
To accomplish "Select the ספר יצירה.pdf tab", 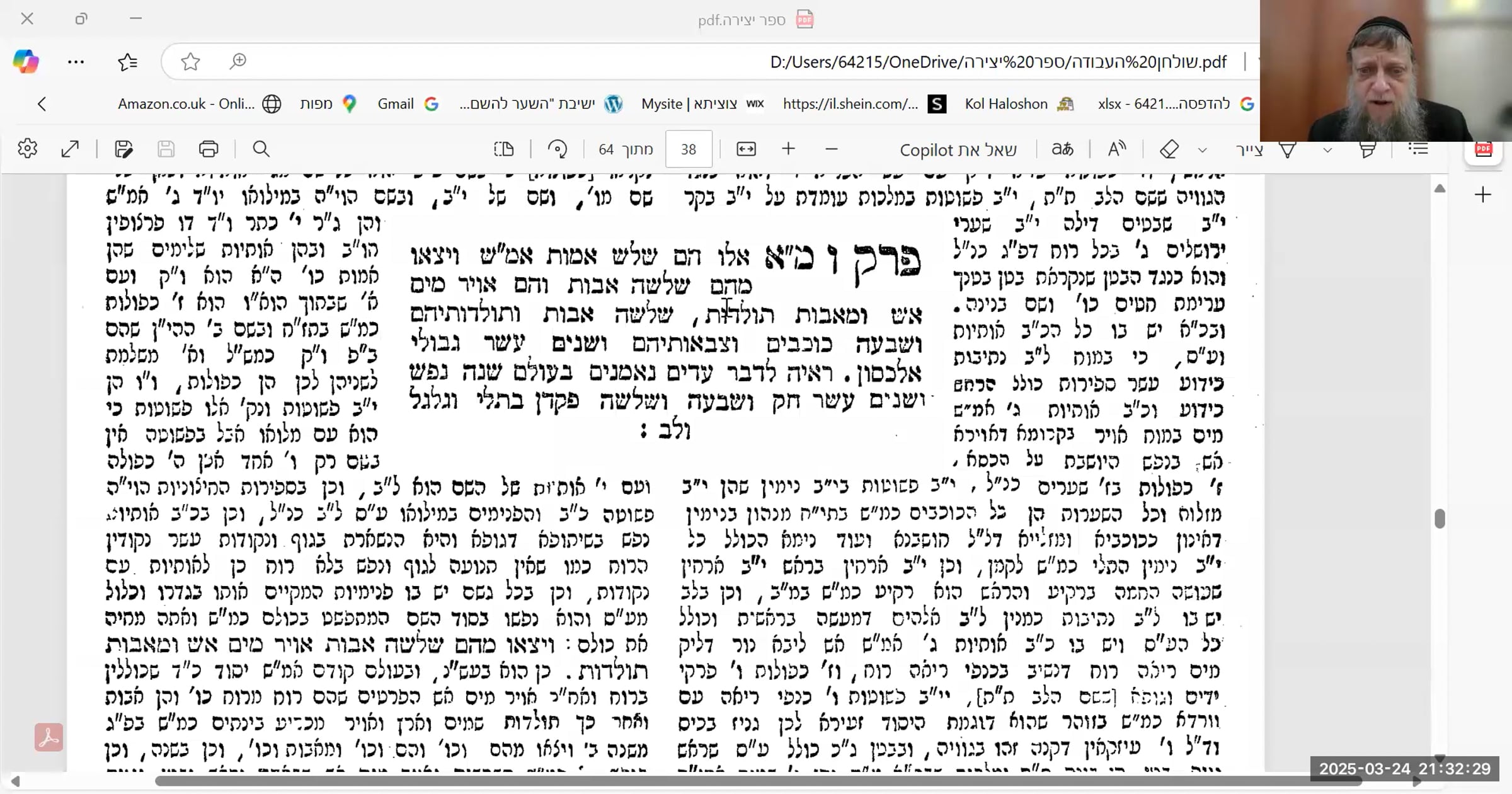I will point(755,20).
